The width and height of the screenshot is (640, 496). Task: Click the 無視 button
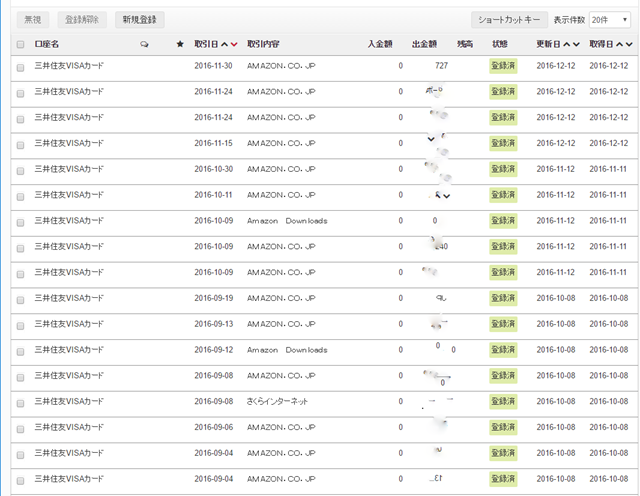pyautogui.click(x=33, y=20)
